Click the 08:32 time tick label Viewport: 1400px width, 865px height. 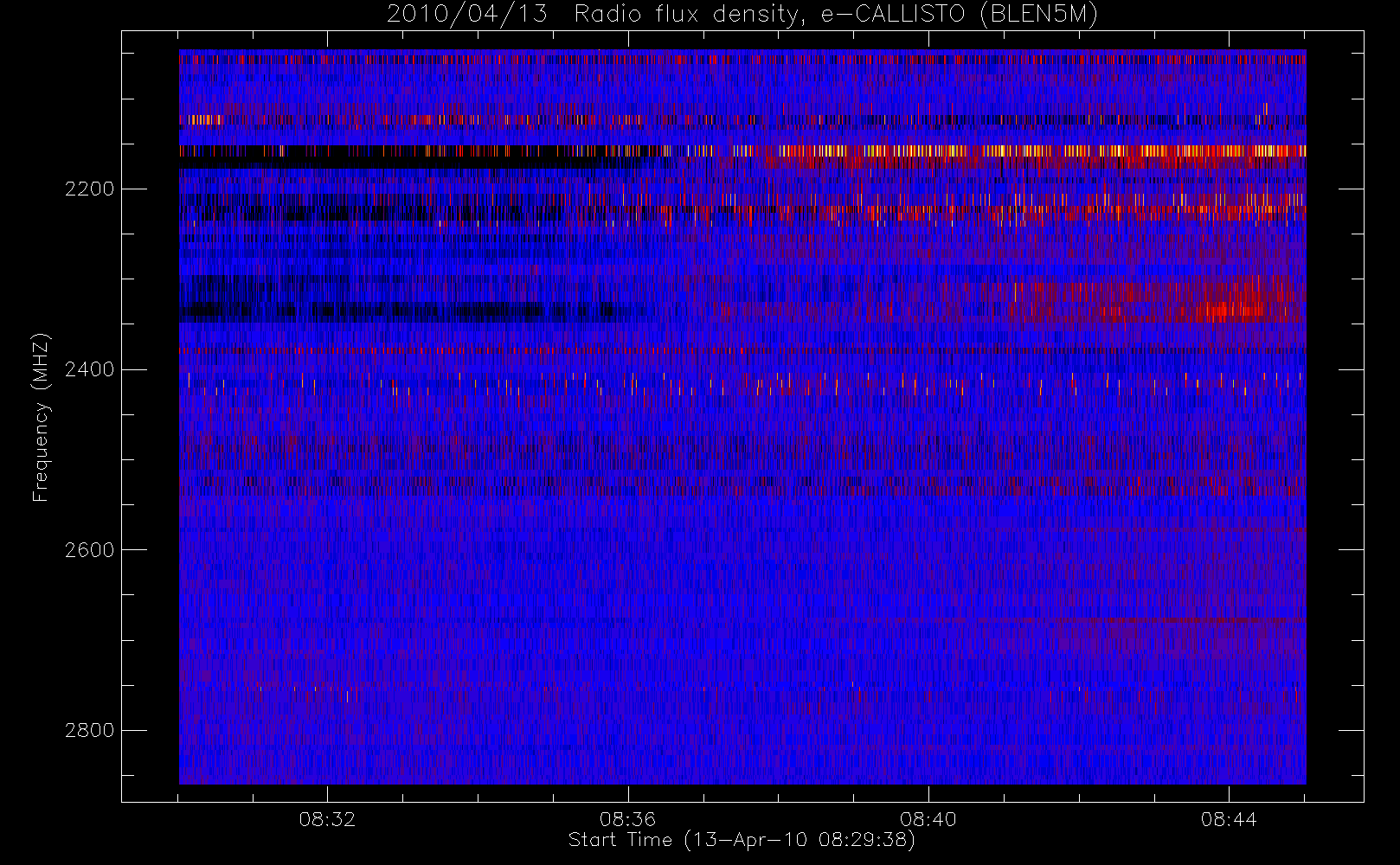pos(327,819)
